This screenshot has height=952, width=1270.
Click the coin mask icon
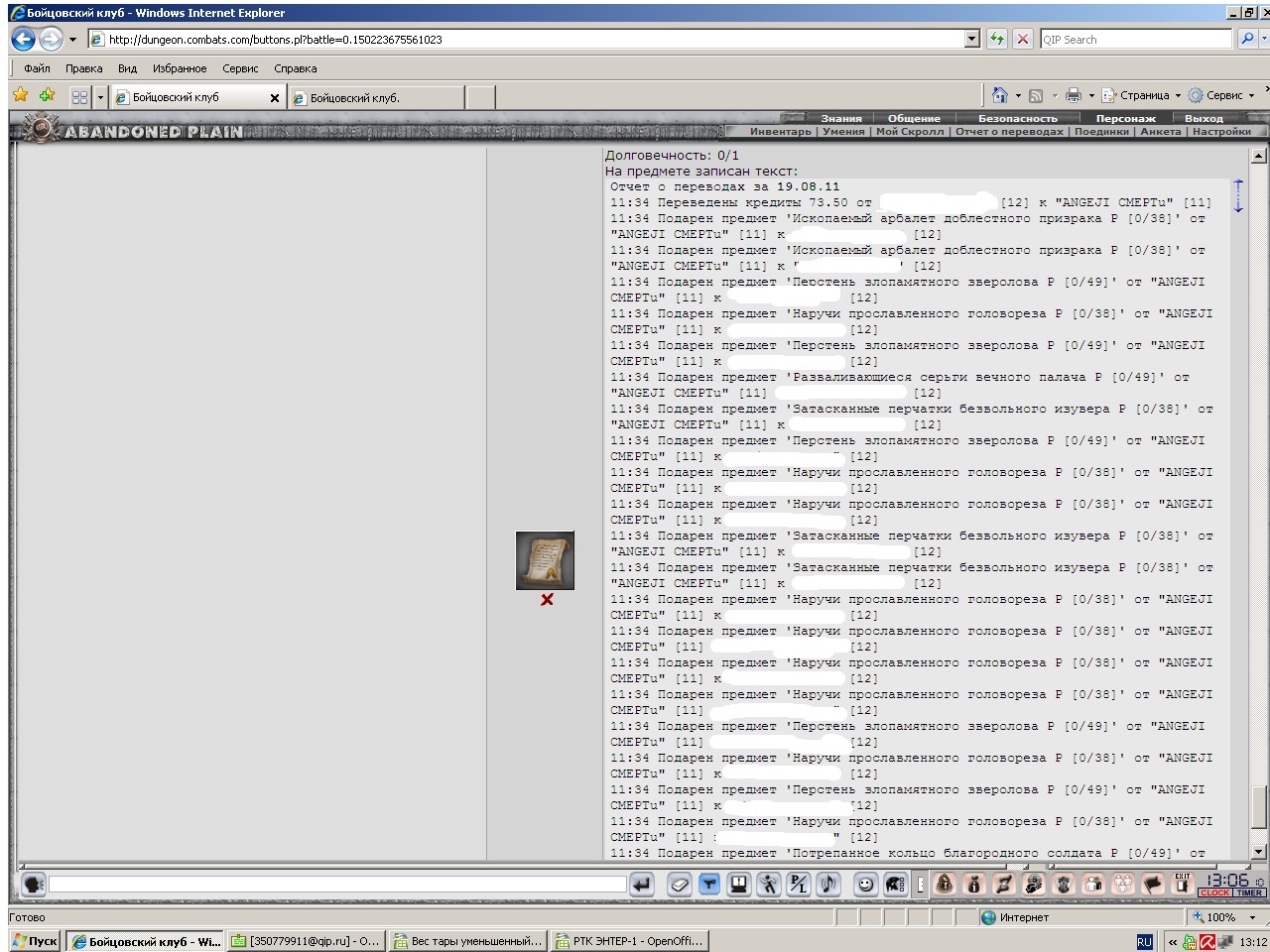point(1034,884)
